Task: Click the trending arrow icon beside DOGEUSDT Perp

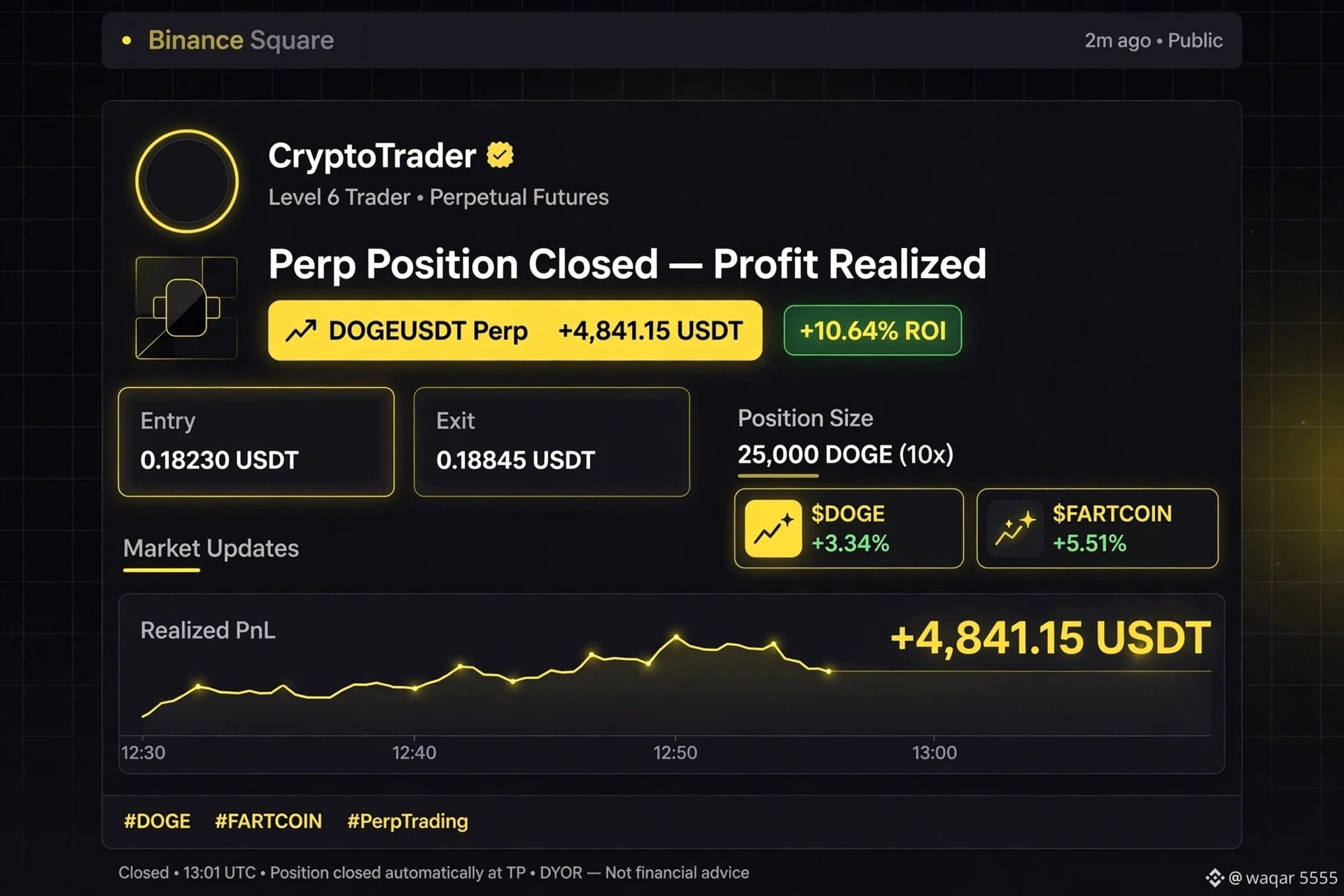Action: click(x=301, y=330)
